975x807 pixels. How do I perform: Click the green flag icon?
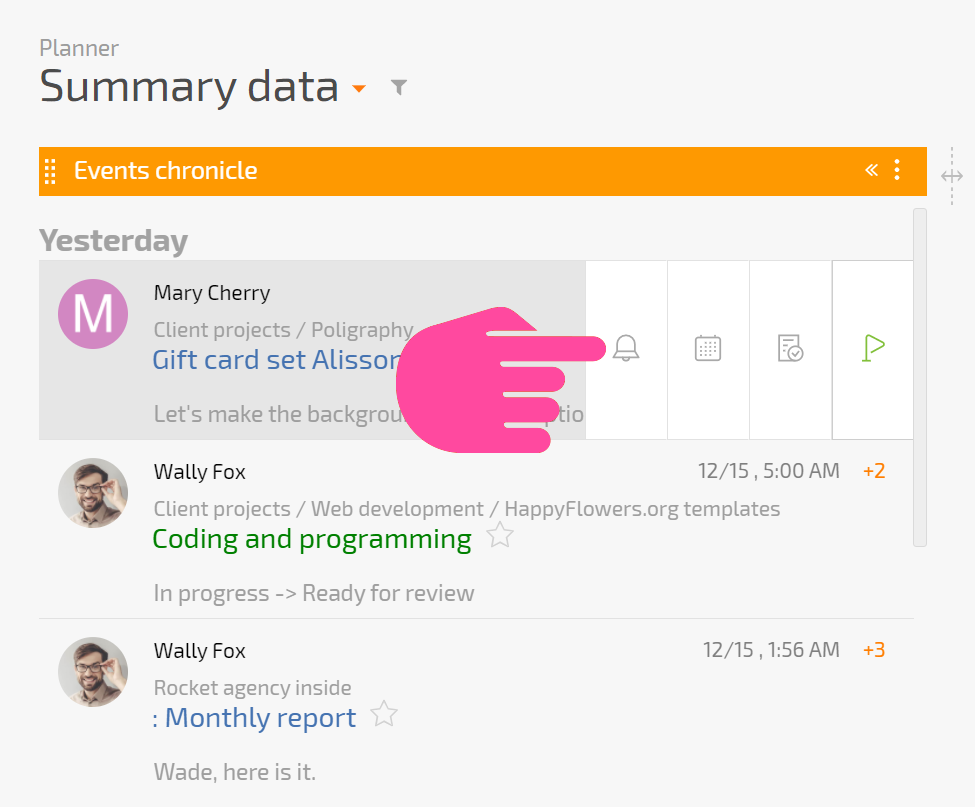(x=873, y=348)
